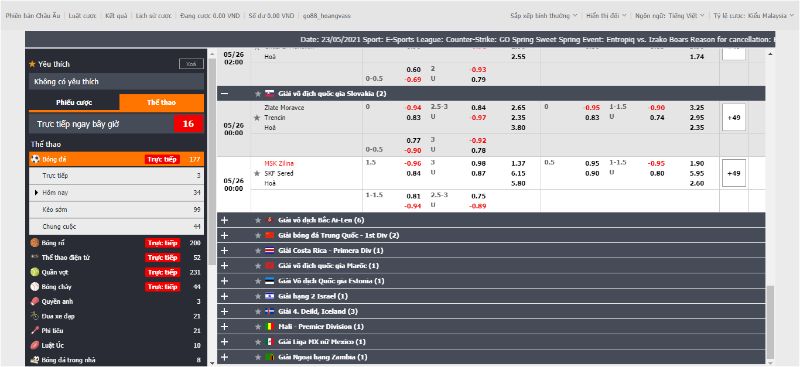The image size is (800, 367).
Task: Click the football icon in Bóng đá row
Action: click(x=35, y=159)
